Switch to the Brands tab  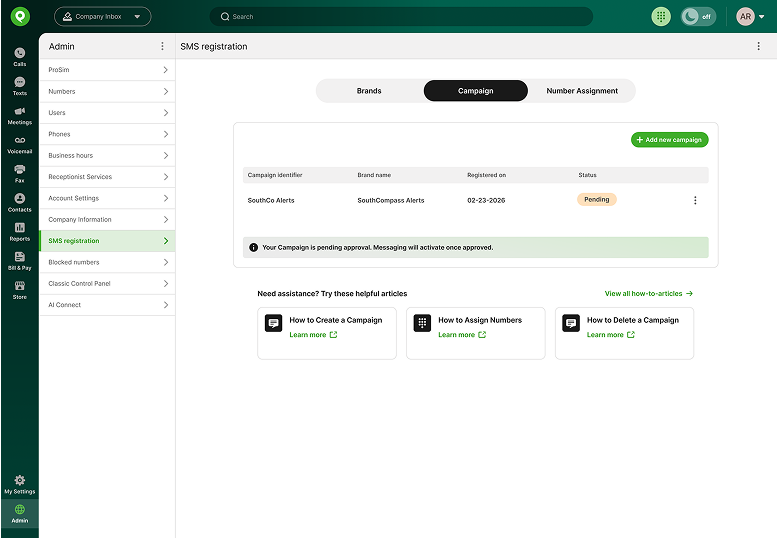coord(369,91)
